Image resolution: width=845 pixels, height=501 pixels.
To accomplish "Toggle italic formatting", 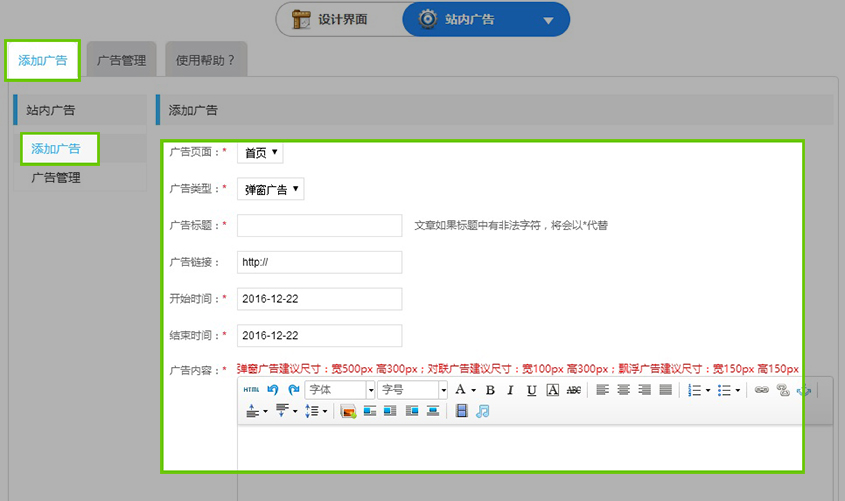I will [x=510, y=390].
